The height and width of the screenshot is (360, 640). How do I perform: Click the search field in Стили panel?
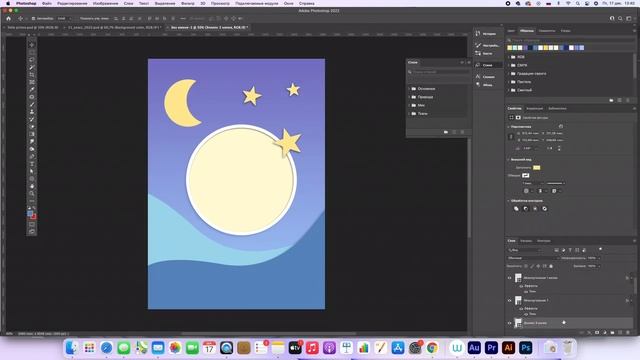click(x=440, y=72)
